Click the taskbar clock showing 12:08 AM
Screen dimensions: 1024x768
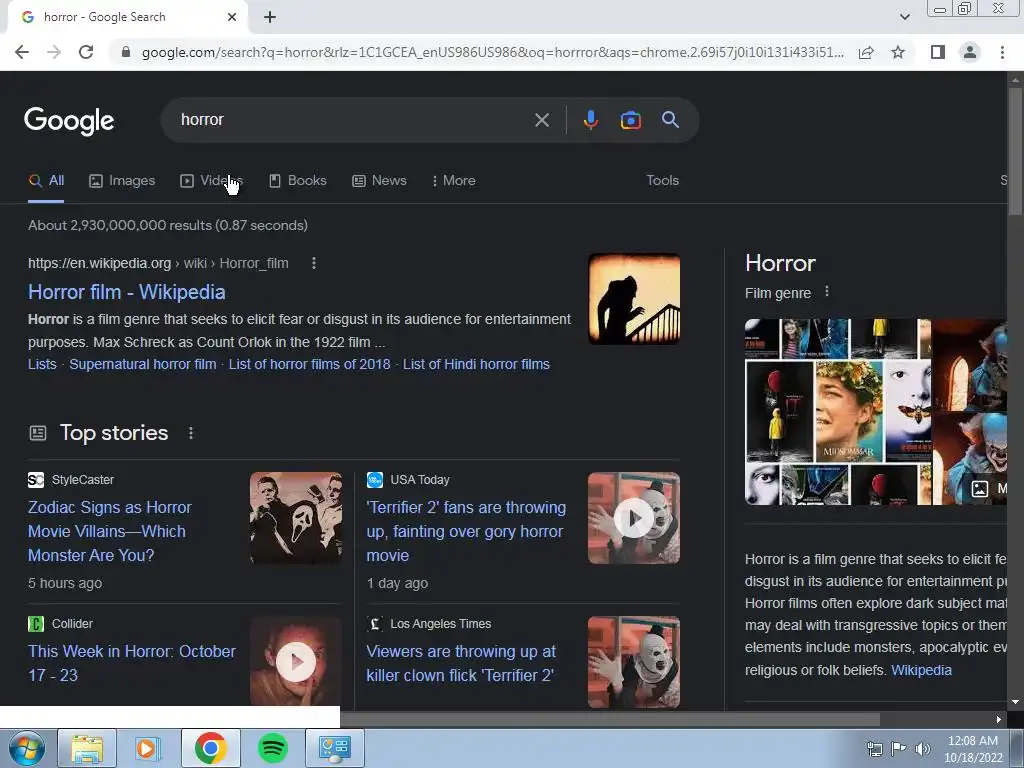[x=972, y=749]
